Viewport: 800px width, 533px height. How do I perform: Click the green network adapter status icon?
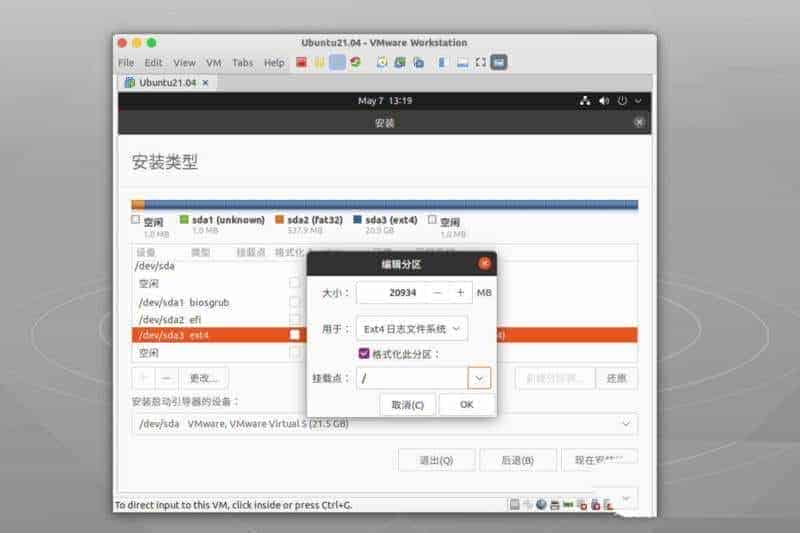pos(568,504)
